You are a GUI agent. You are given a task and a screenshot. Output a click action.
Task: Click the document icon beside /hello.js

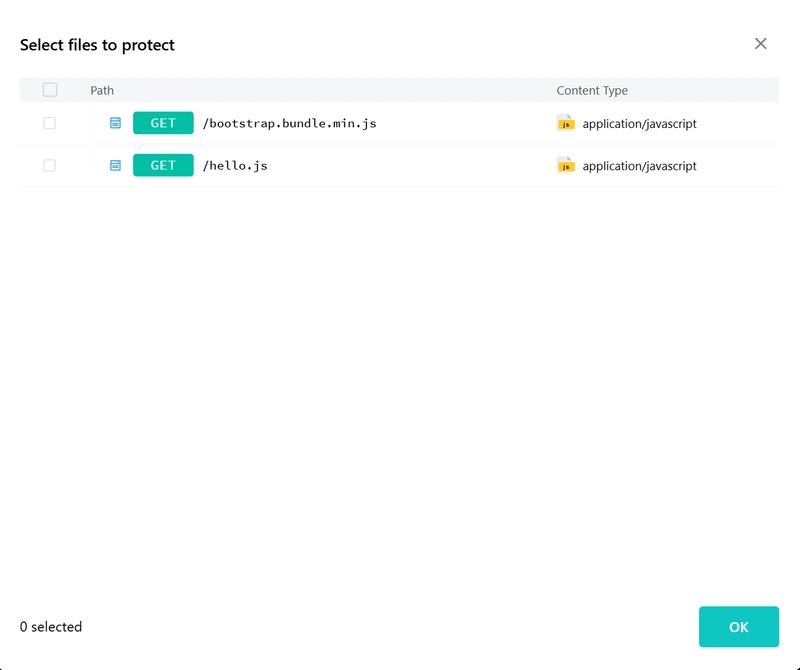click(x=115, y=165)
